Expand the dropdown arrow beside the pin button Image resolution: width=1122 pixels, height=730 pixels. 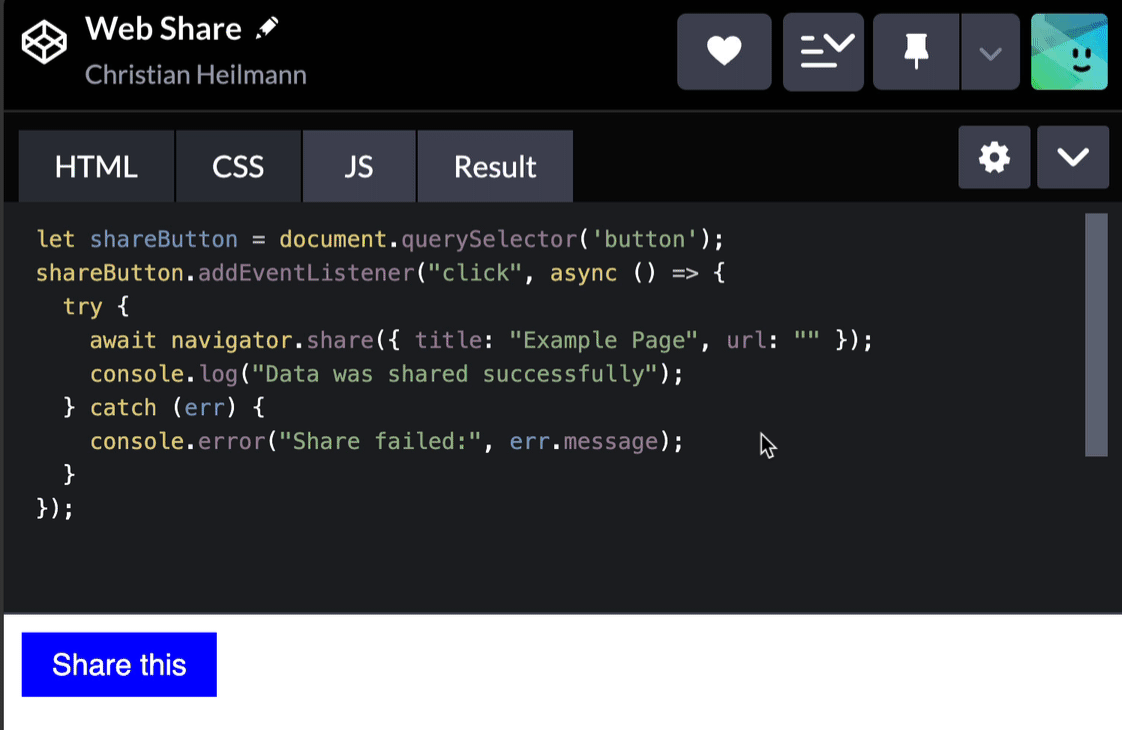pyautogui.click(x=990, y=52)
